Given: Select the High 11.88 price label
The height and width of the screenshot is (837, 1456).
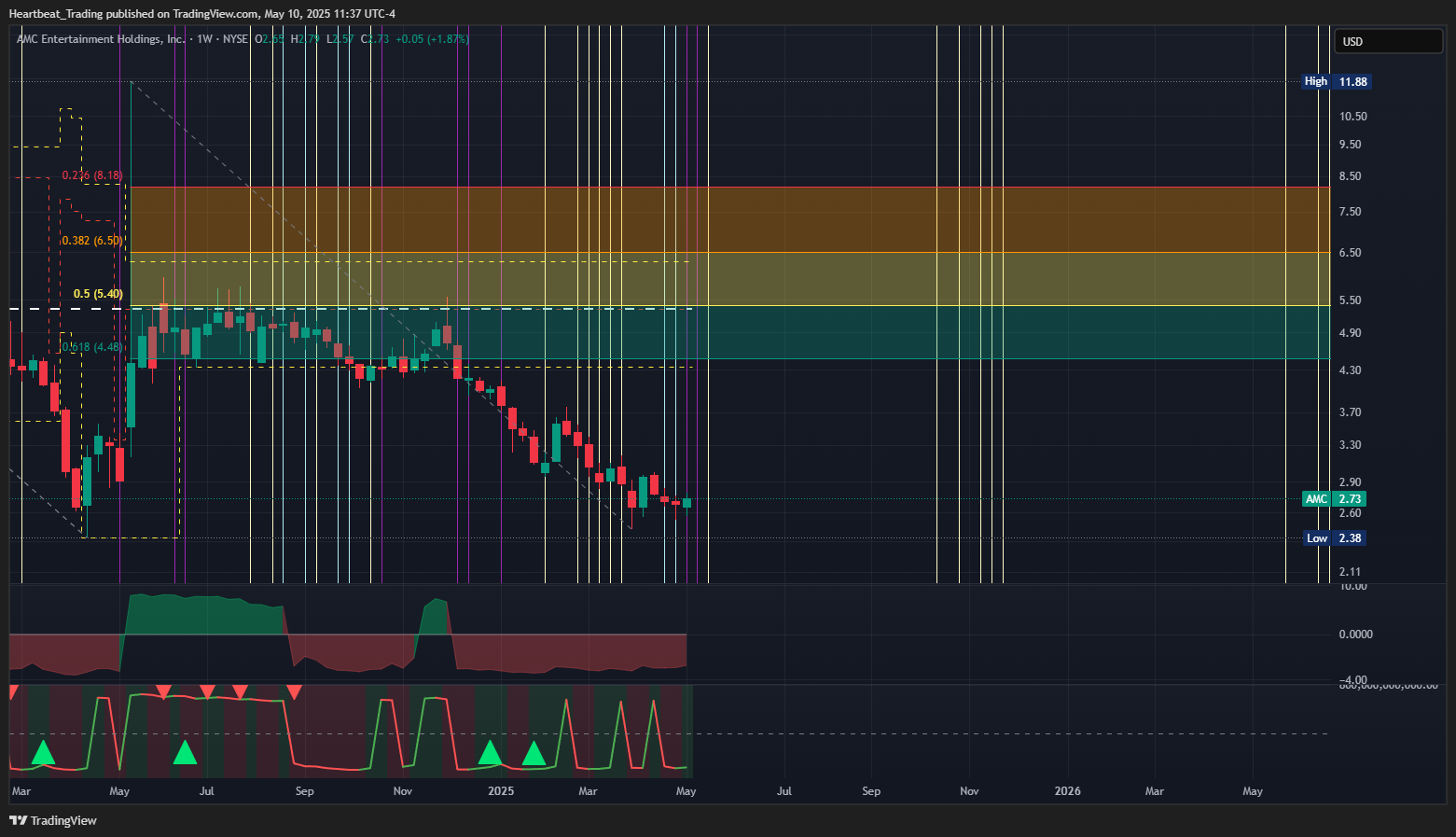Looking at the screenshot, I should click(1337, 81).
